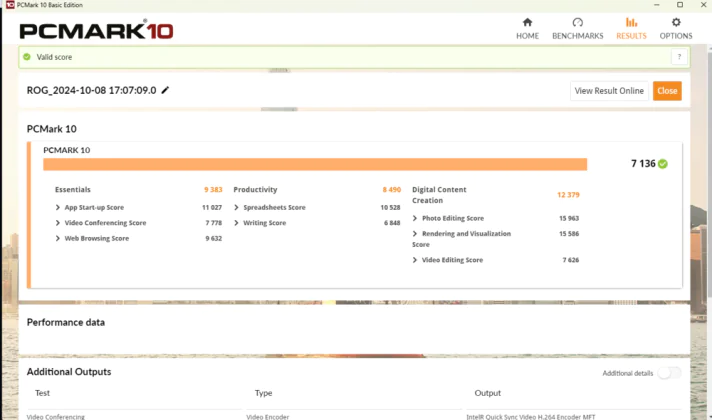Screen dimensions: 712x420
Task: Switch to the RESULTS tab
Action: click(631, 29)
